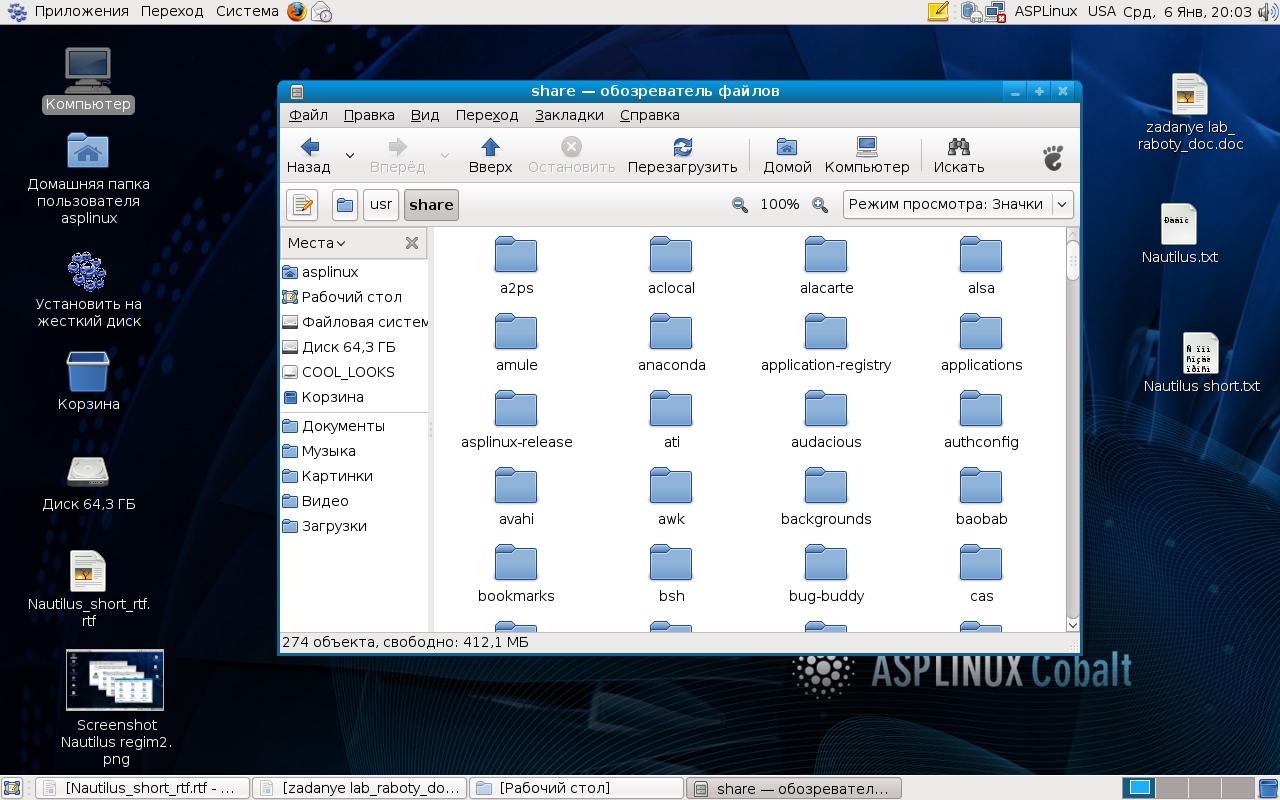Open Система menu in top panel
Viewport: 1280px width, 800px height.
click(247, 11)
